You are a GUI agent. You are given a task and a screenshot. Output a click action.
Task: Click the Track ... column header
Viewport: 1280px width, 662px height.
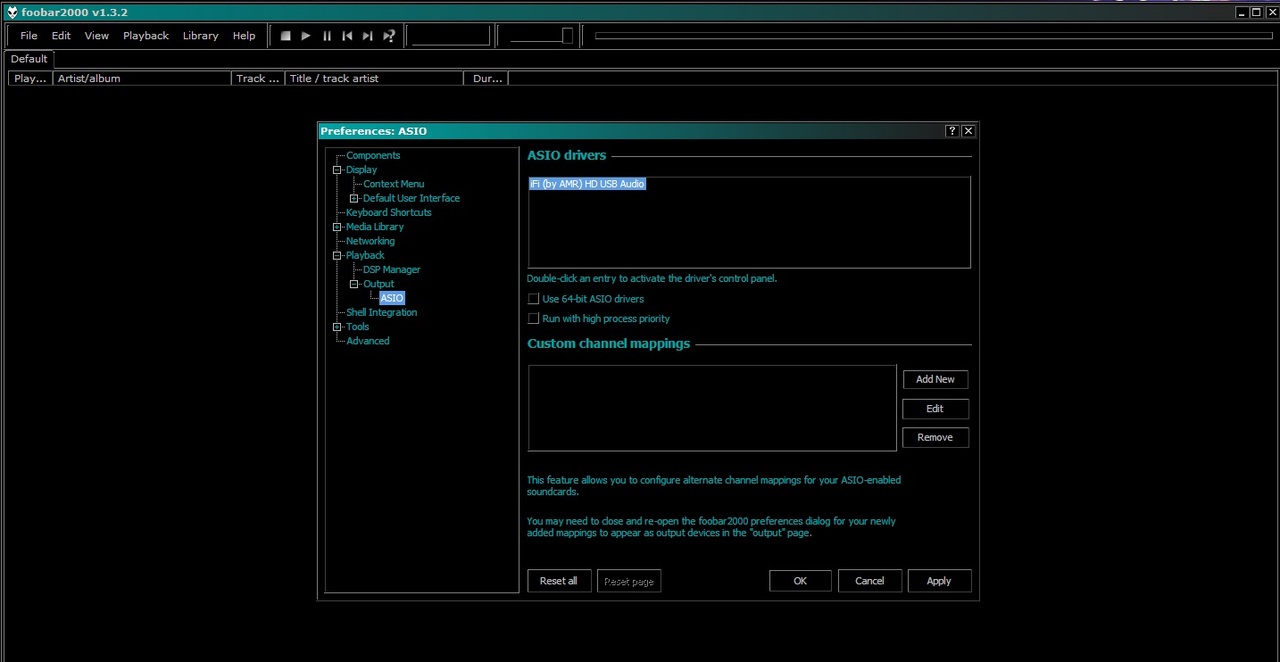tap(257, 78)
